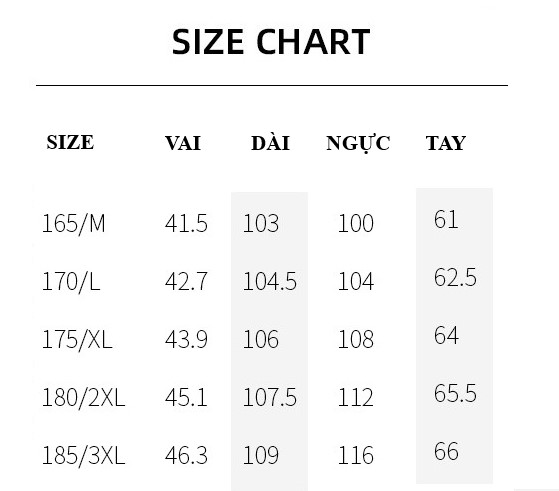Screen dimensions: 559x491
Task: Click shoulder value 43.9
Action: 186,339
